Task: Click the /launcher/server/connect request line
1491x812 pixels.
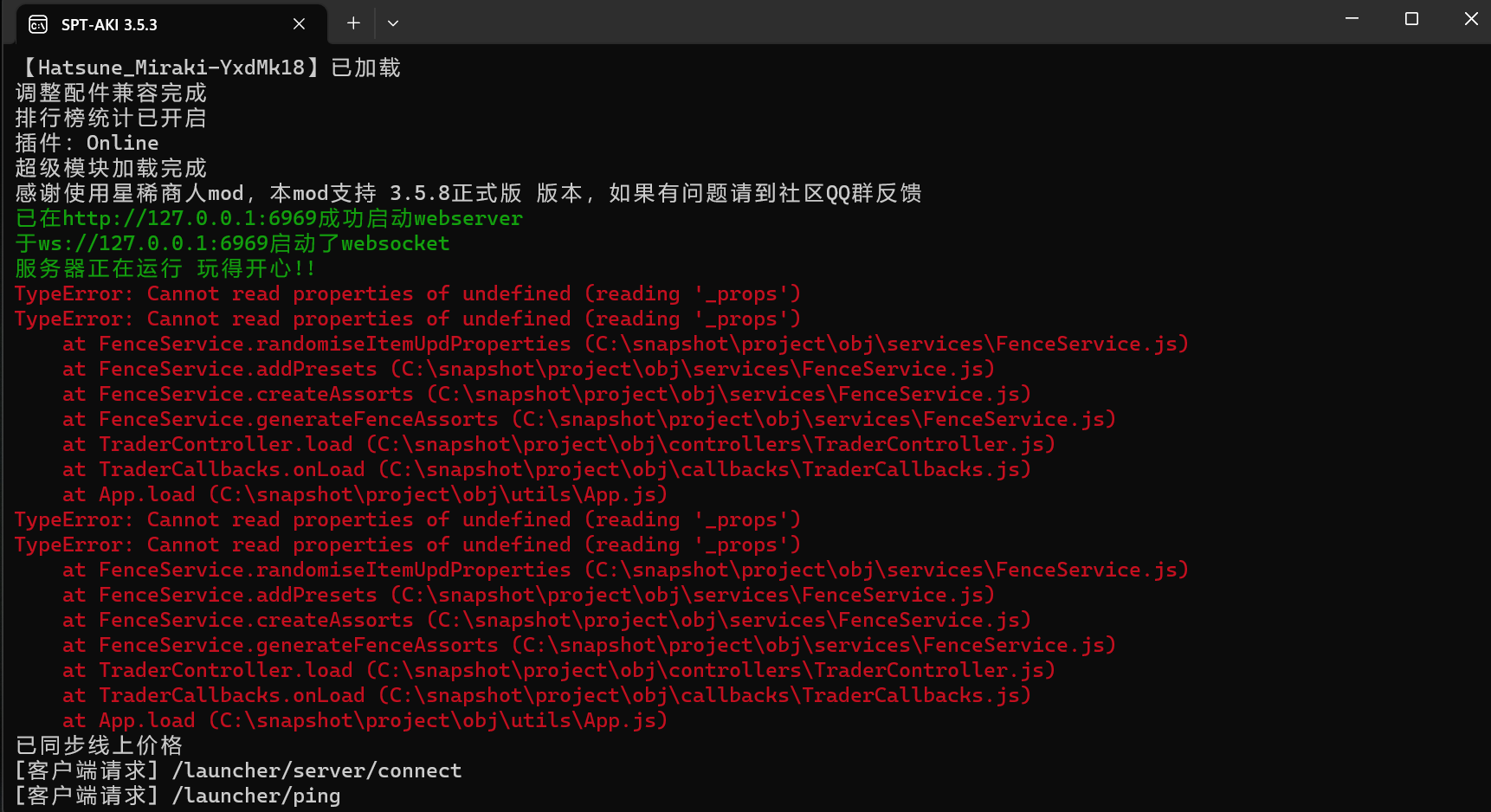Action: click(x=317, y=770)
